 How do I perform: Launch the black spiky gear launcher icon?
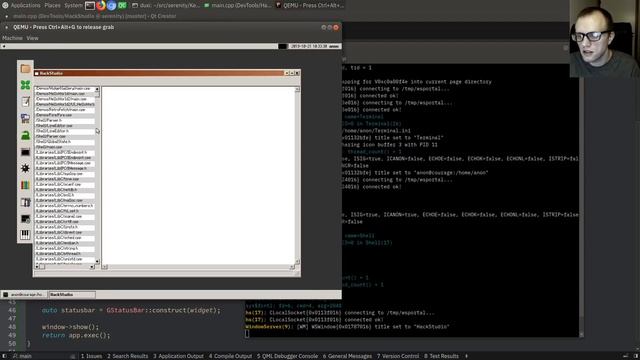(x=25, y=168)
